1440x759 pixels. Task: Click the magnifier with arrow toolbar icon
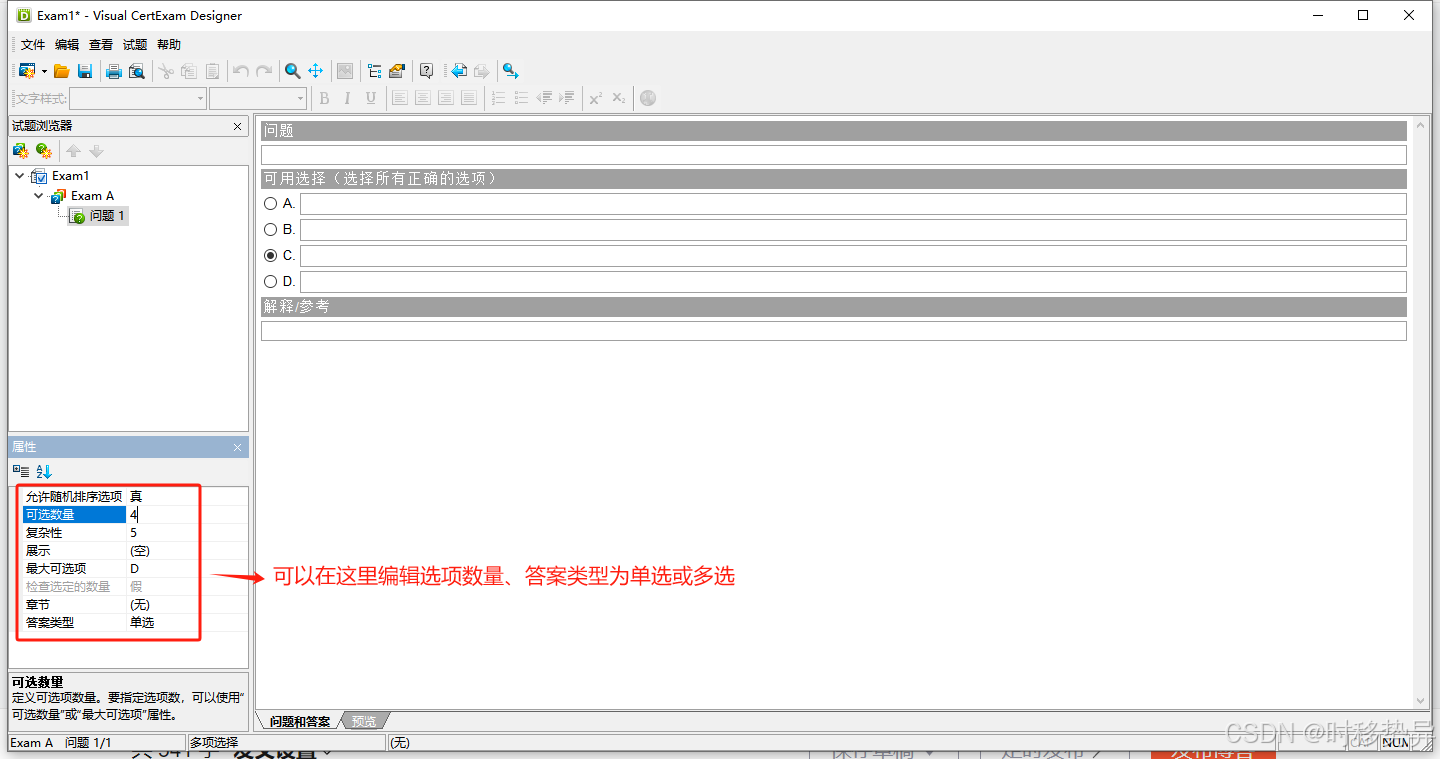coord(510,71)
